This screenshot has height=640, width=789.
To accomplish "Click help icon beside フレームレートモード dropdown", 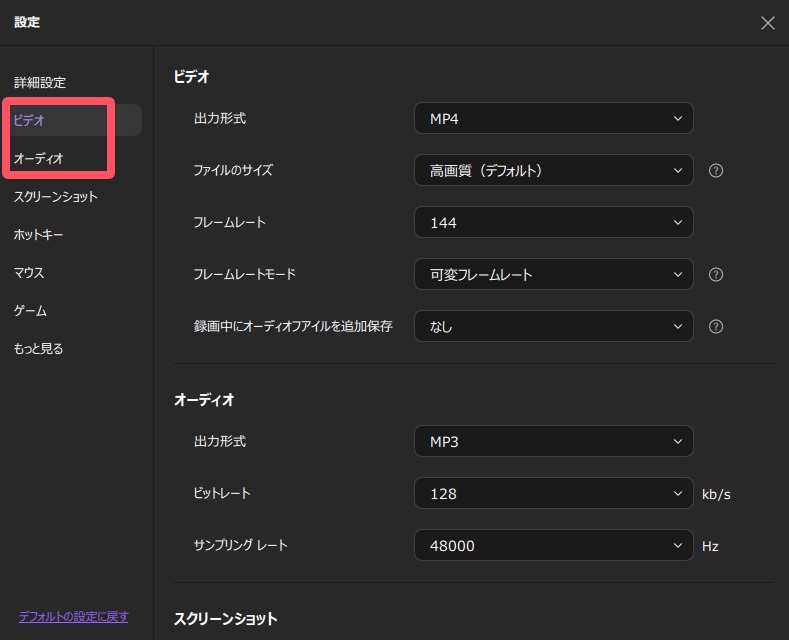I will [715, 275].
